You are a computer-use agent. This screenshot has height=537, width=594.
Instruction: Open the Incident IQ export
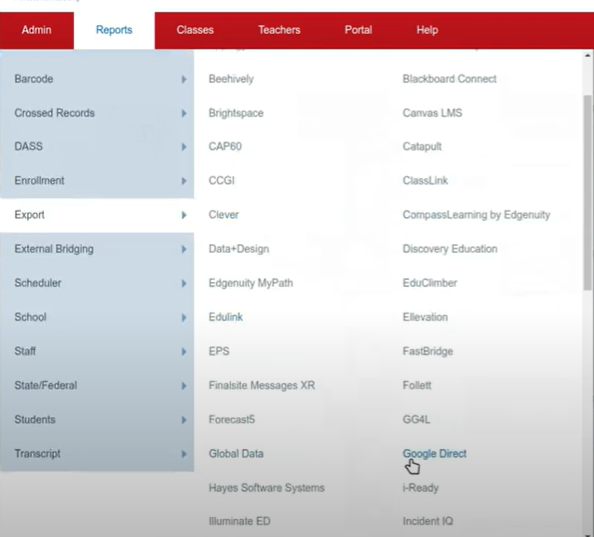pyautogui.click(x=428, y=521)
